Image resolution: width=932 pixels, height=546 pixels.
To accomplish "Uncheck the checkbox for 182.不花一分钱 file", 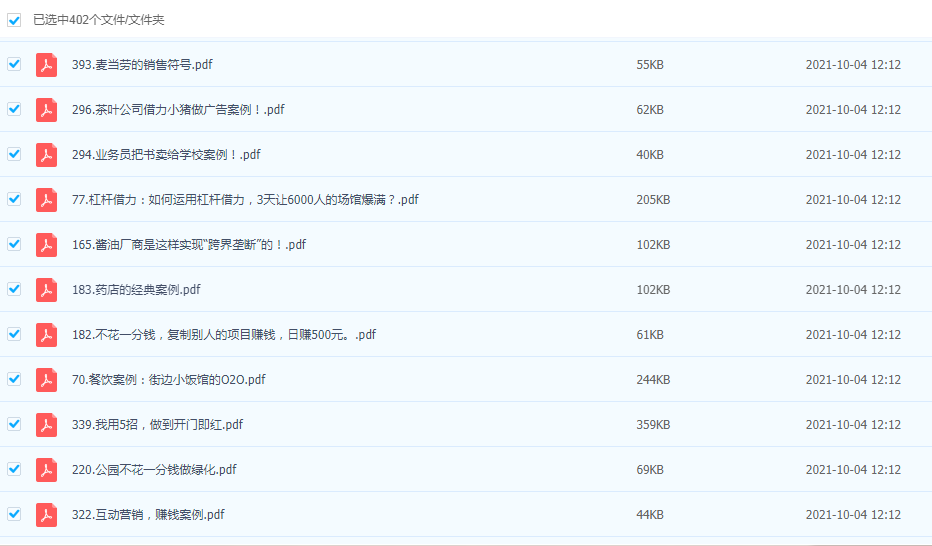I will pos(14,334).
